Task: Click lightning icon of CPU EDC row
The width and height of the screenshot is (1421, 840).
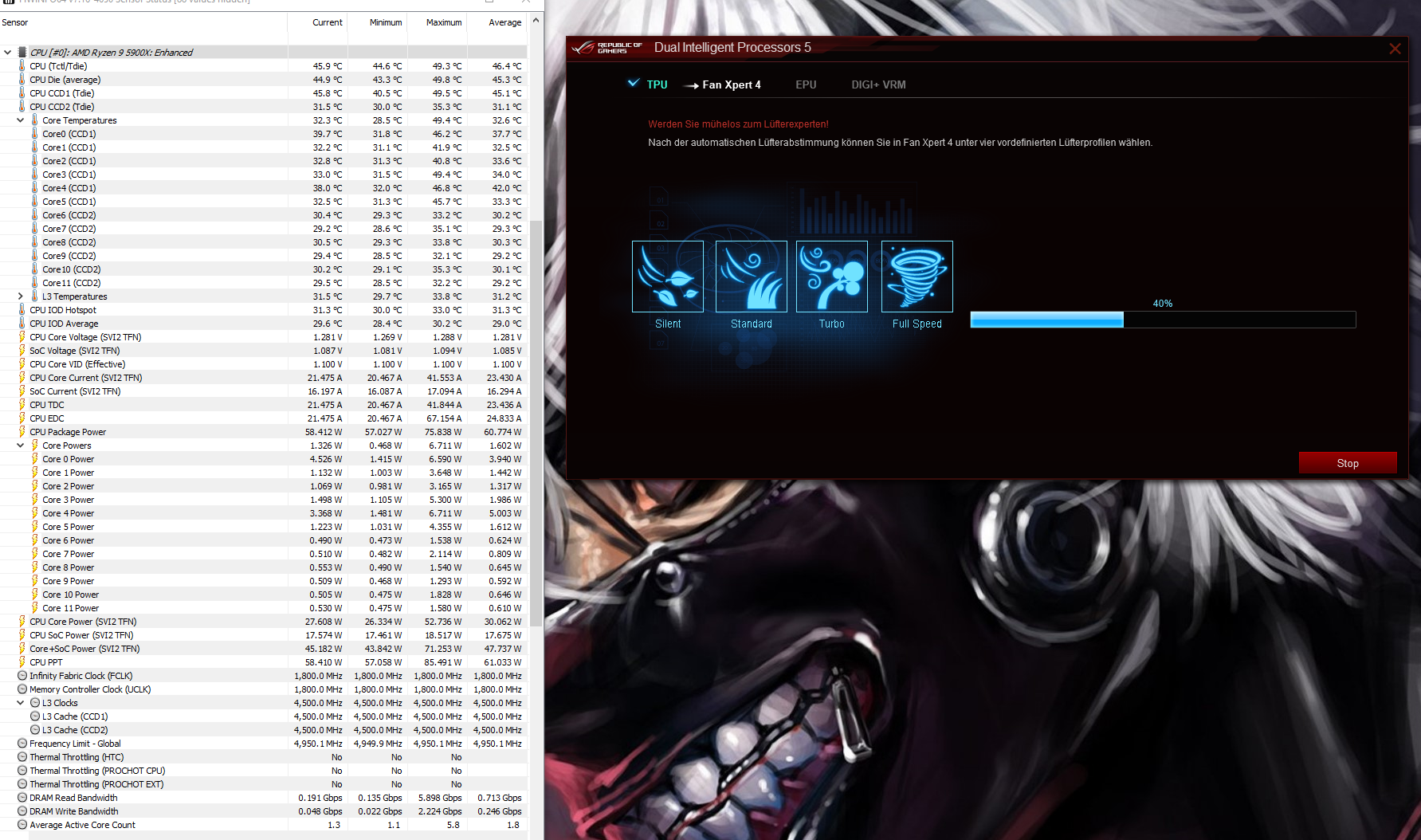Action: coord(22,418)
